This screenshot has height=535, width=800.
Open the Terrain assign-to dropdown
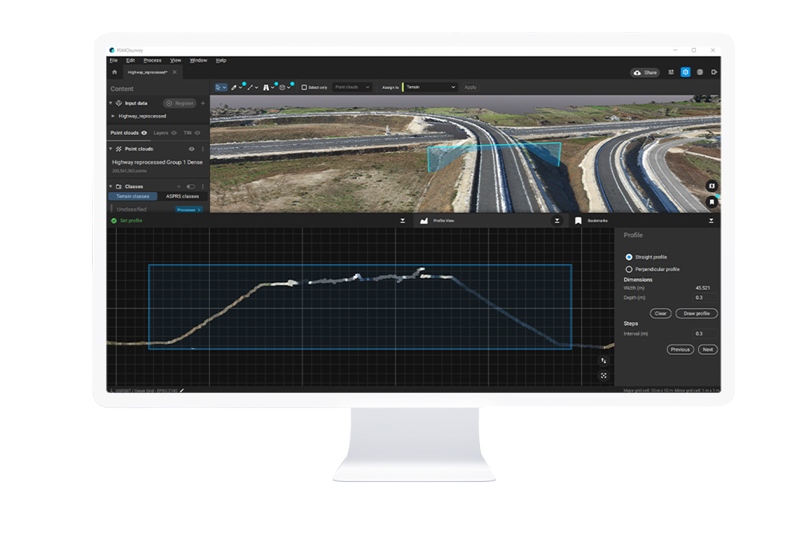[x=428, y=87]
